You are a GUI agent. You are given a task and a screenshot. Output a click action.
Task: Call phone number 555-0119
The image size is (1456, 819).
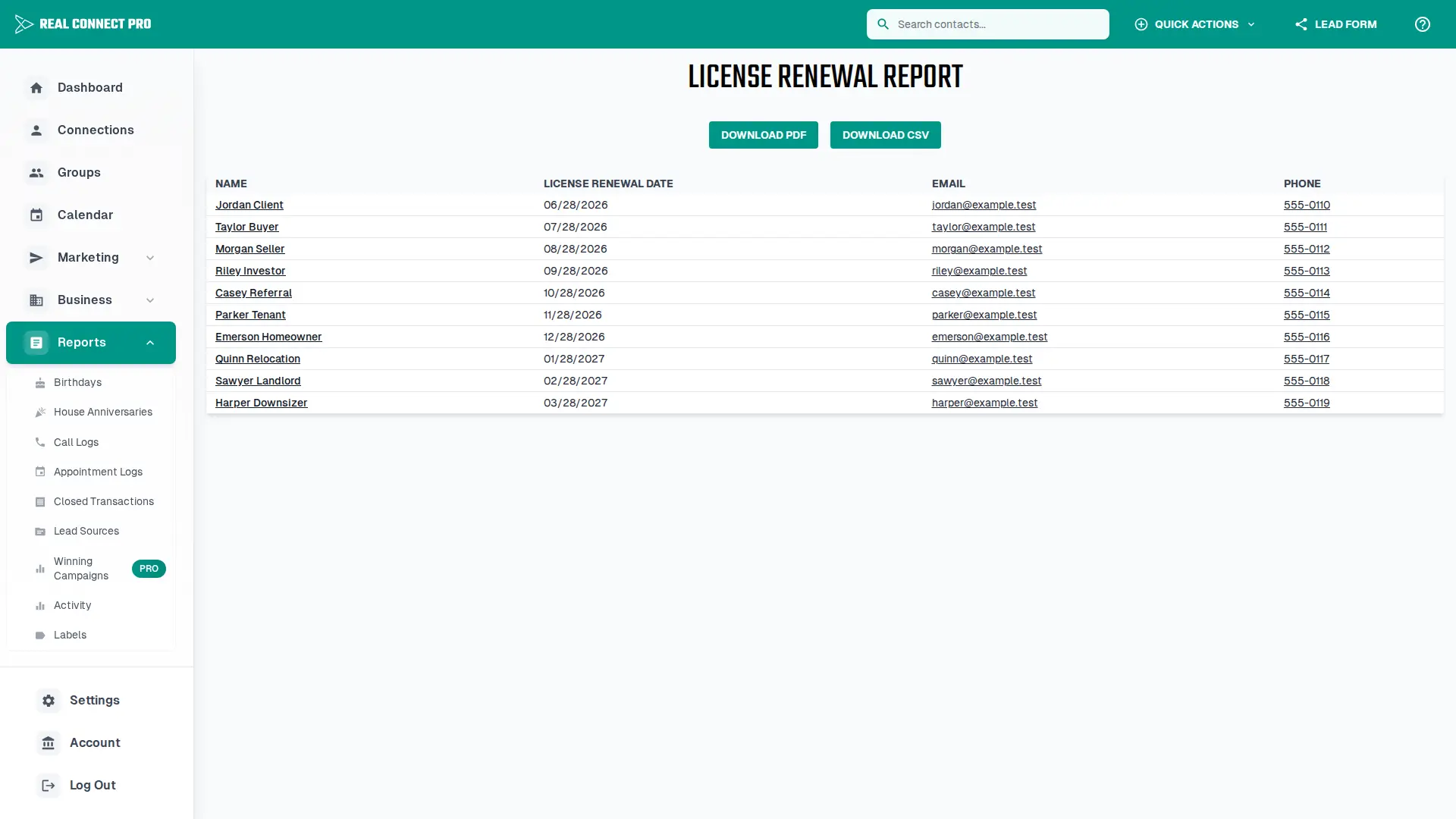point(1306,403)
